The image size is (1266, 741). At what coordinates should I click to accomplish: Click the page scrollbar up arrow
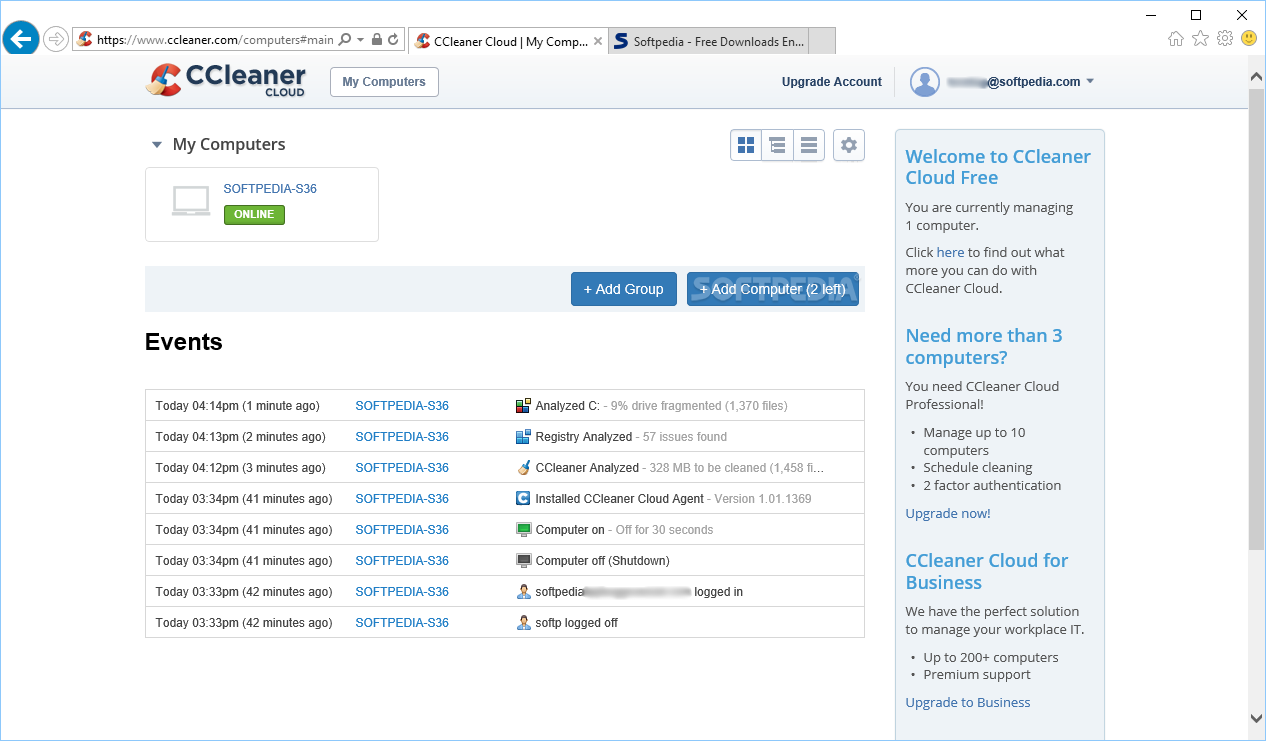click(1256, 75)
